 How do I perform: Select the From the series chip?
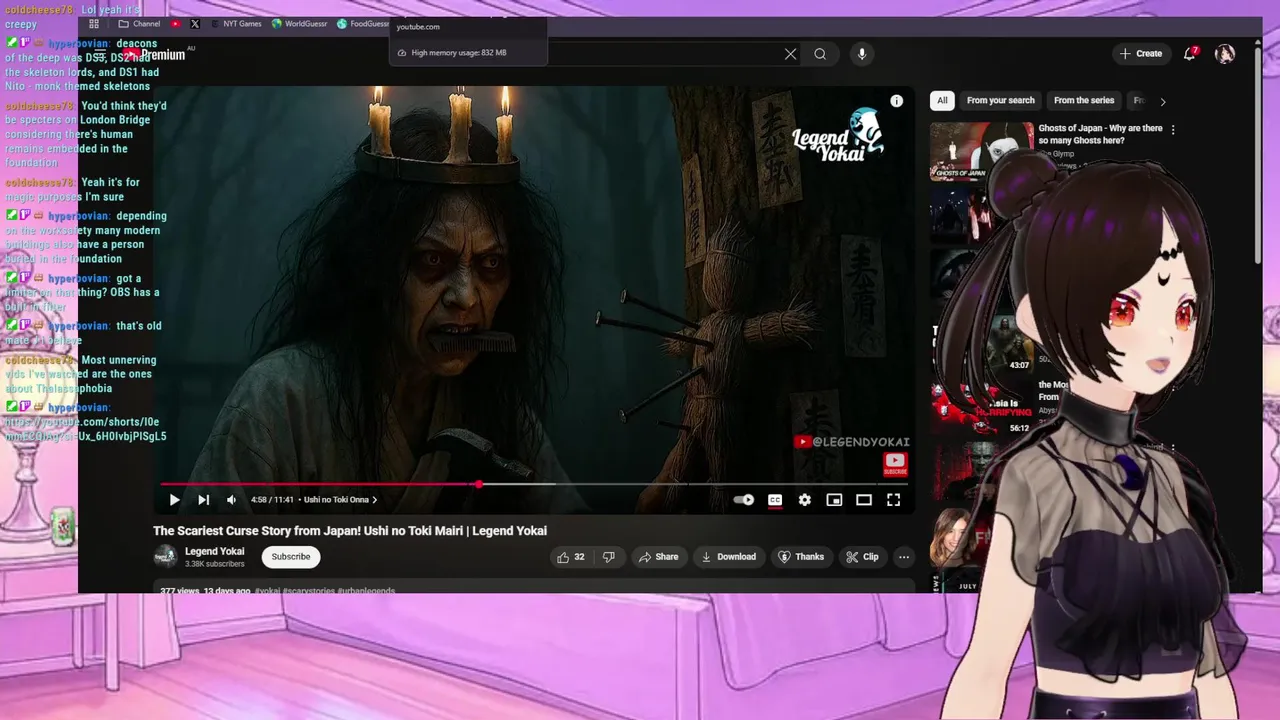point(1084,101)
